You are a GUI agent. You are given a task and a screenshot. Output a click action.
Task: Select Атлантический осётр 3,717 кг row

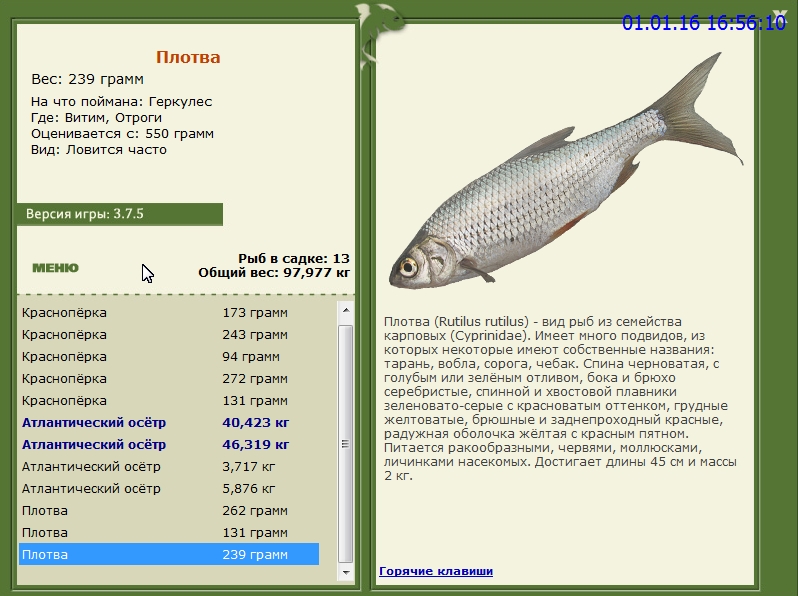pyautogui.click(x=169, y=466)
